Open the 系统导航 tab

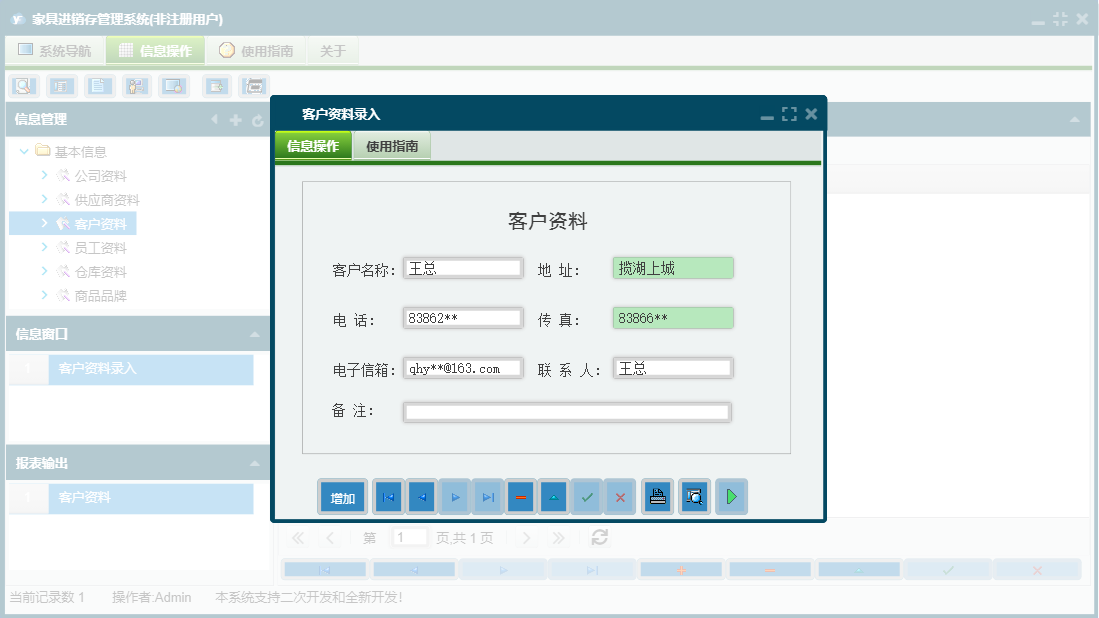pos(54,50)
